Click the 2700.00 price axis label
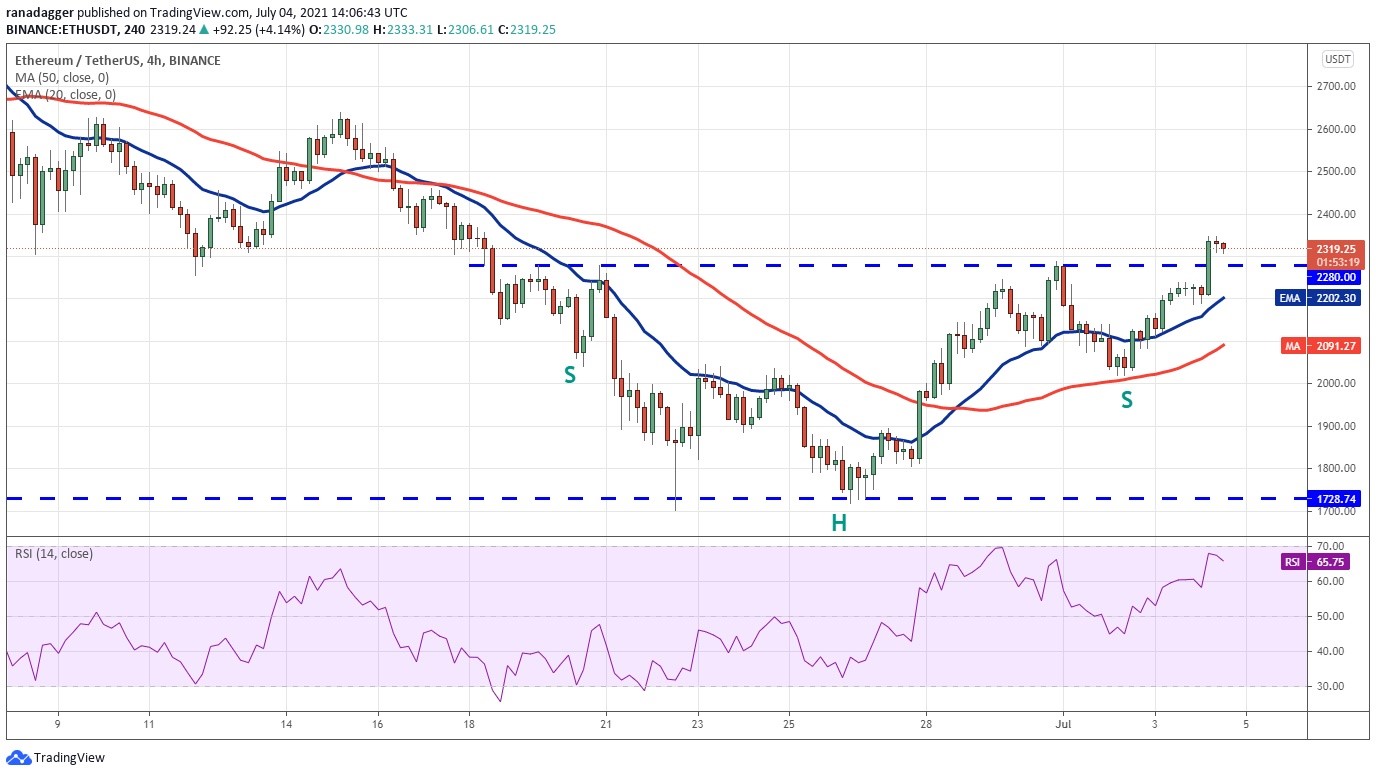Screen dimensions: 1376x776 1336,87
